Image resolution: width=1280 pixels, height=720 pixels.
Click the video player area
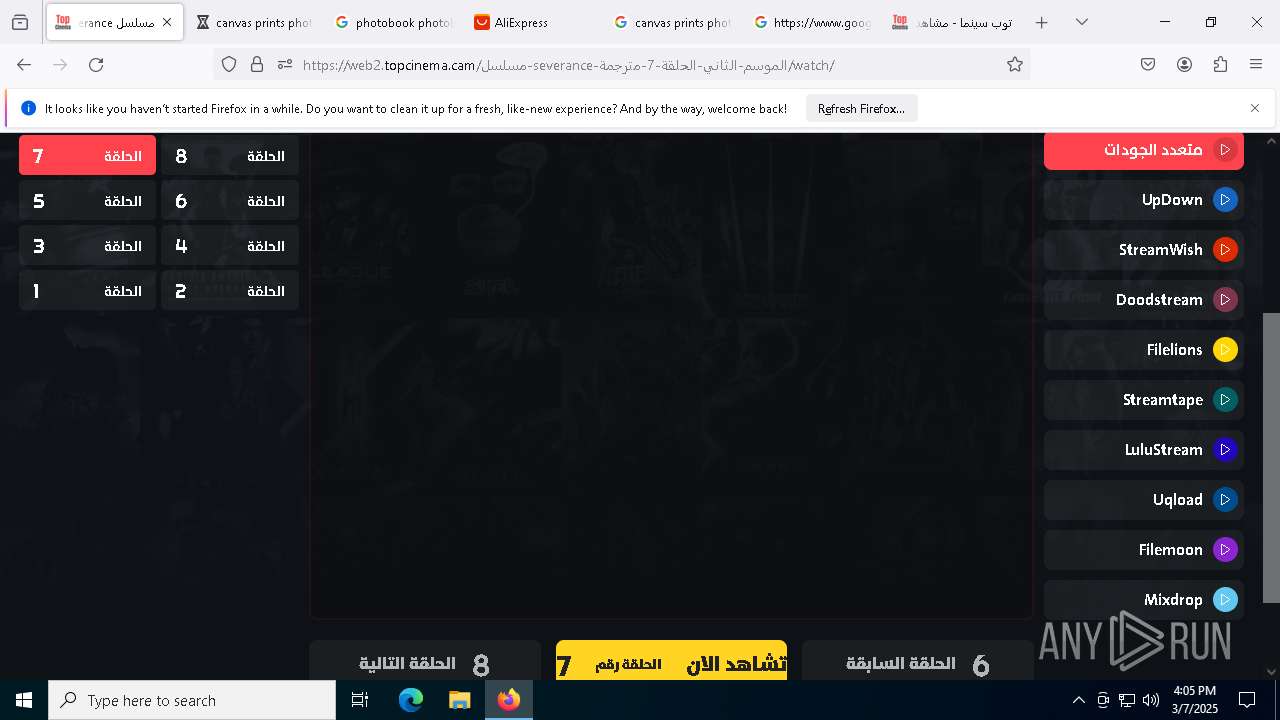point(671,376)
